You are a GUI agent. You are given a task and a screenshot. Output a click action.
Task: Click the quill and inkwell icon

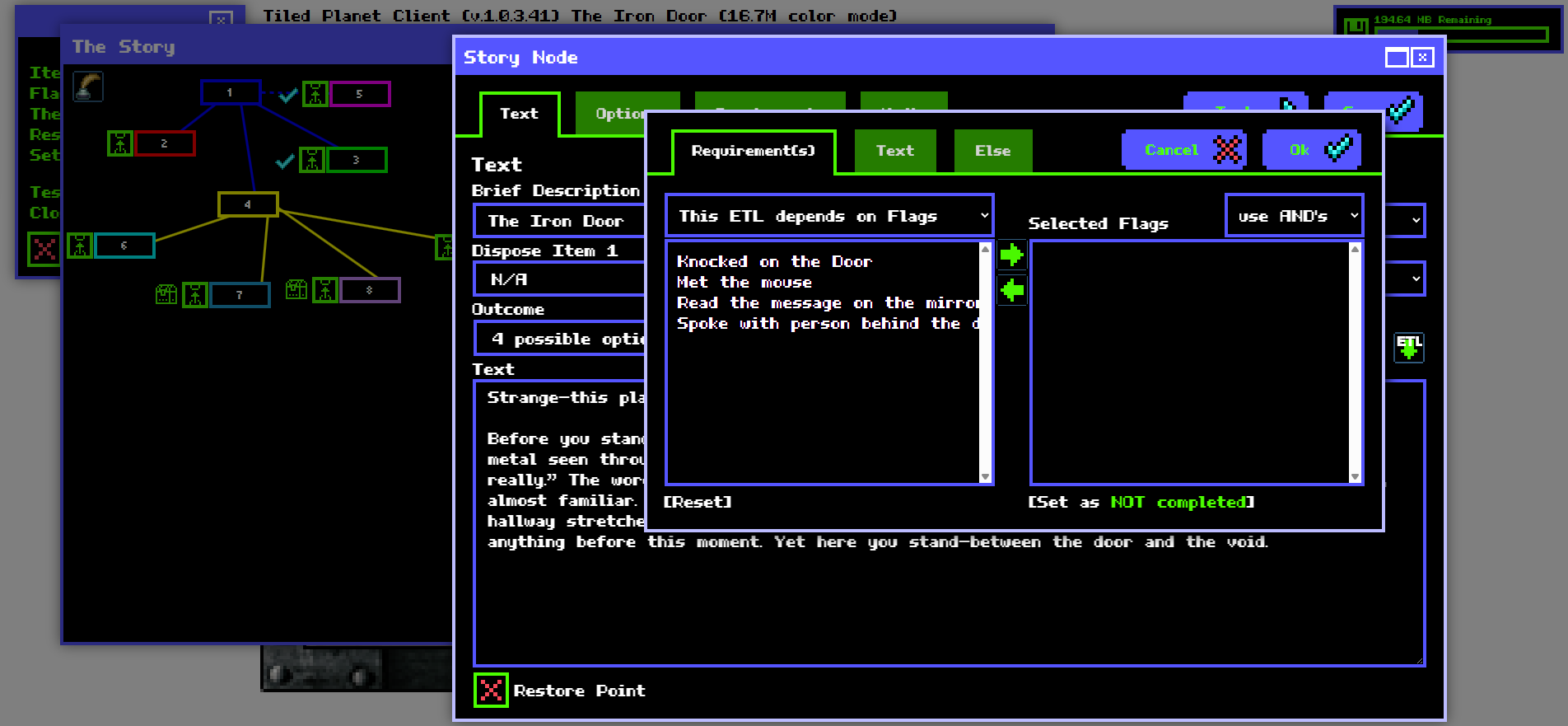coord(88,87)
